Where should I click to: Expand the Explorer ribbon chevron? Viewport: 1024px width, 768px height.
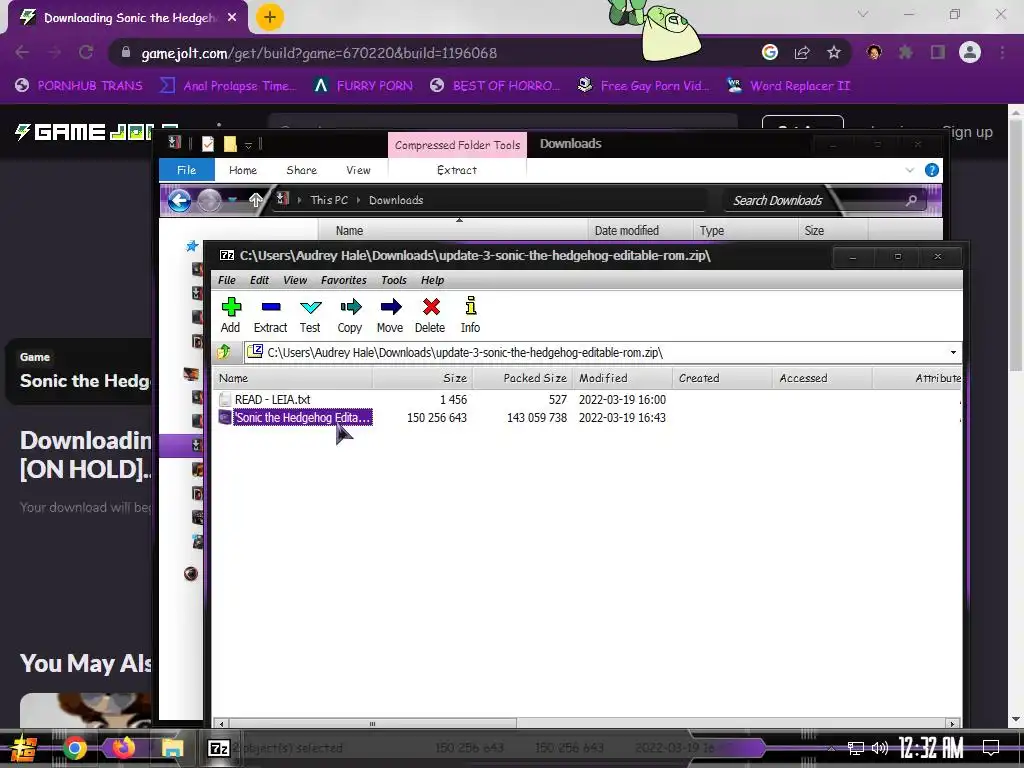pos(910,170)
